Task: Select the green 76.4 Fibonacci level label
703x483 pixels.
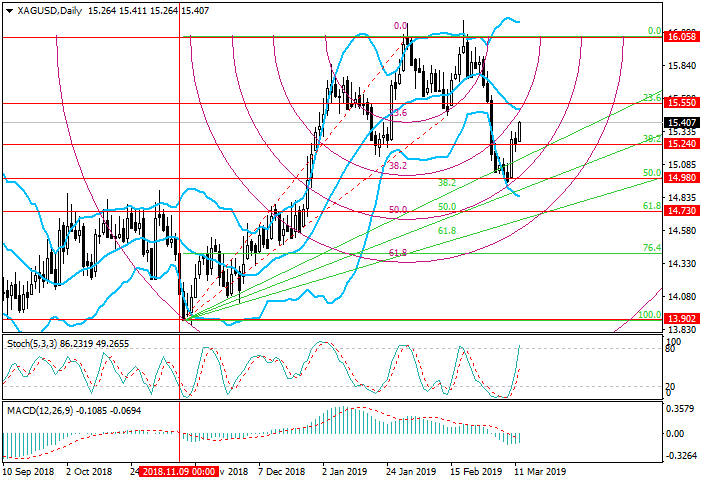Action: tap(651, 247)
